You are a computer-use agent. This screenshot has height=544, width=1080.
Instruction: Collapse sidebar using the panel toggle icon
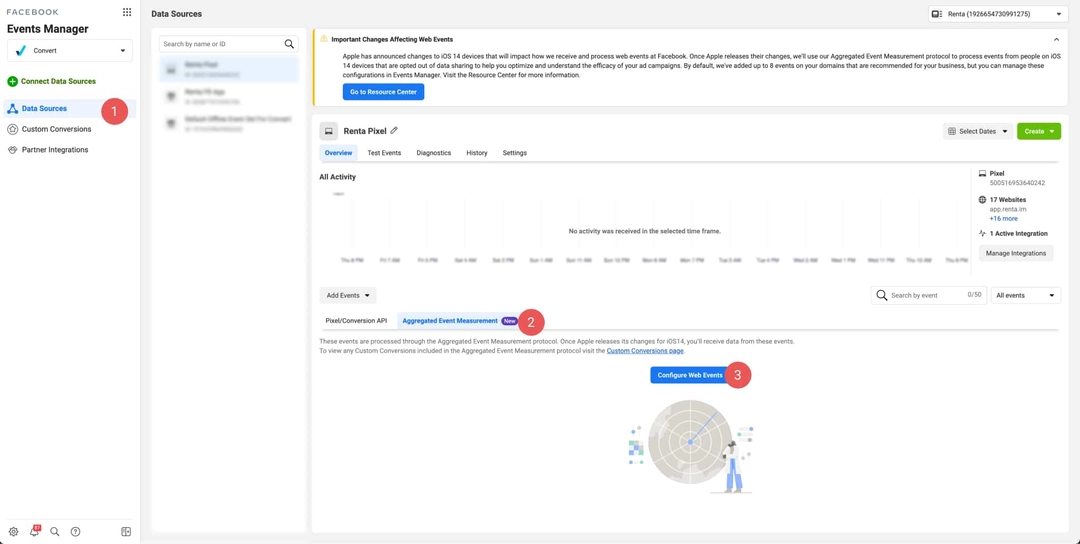[126, 532]
